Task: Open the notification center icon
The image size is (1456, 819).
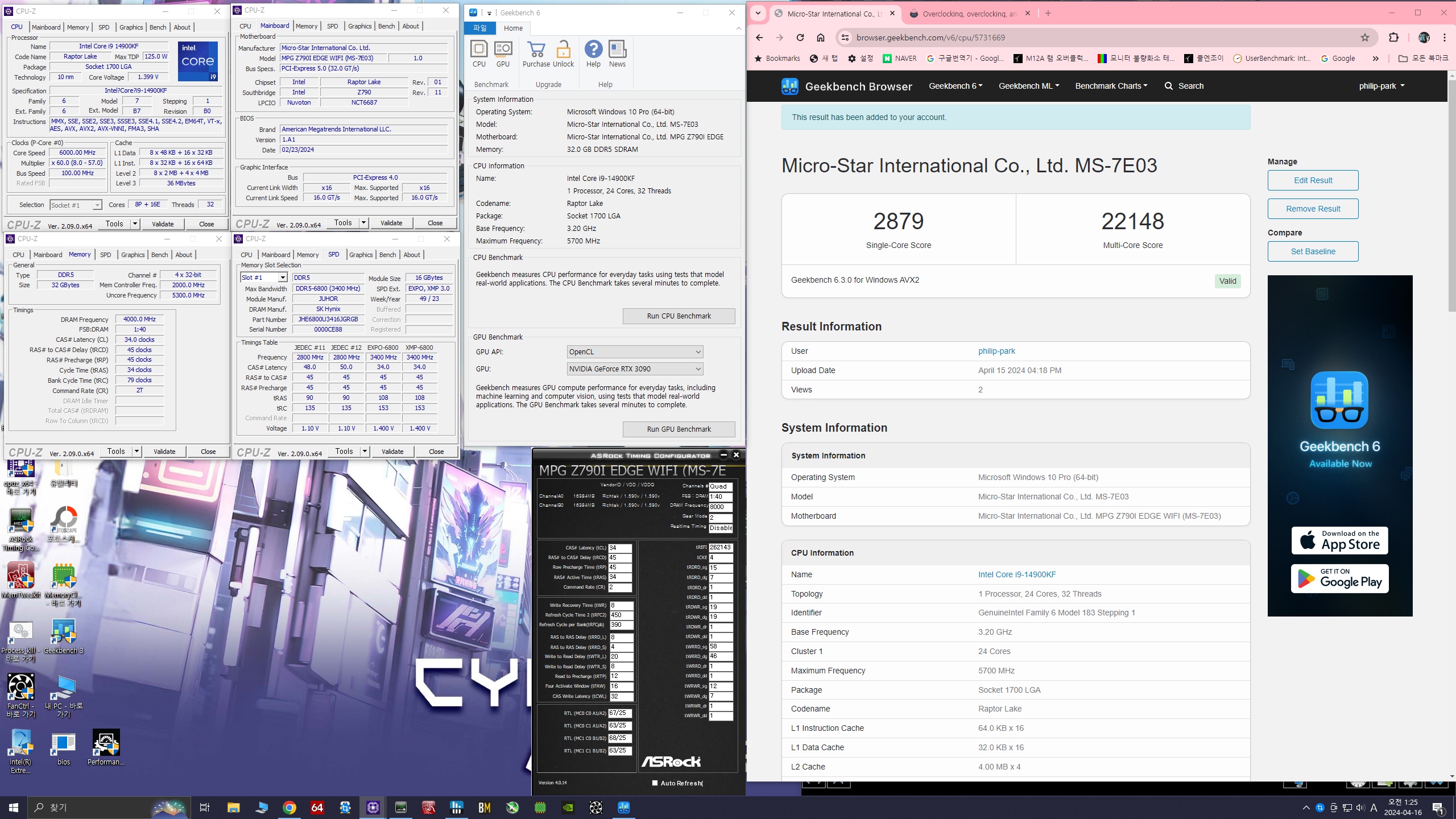Action: click(1439, 808)
